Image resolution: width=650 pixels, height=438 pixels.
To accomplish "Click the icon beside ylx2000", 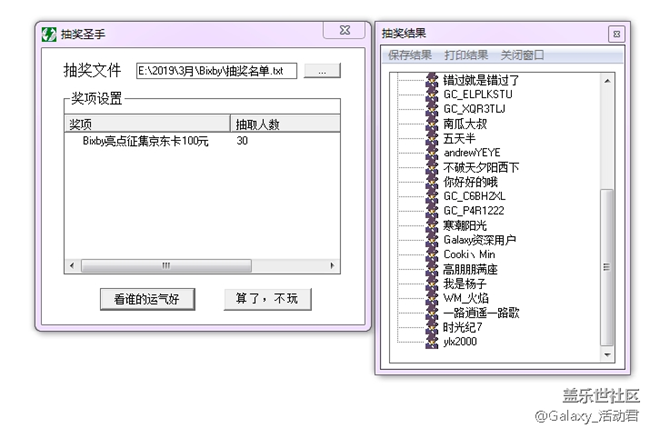I will point(432,341).
